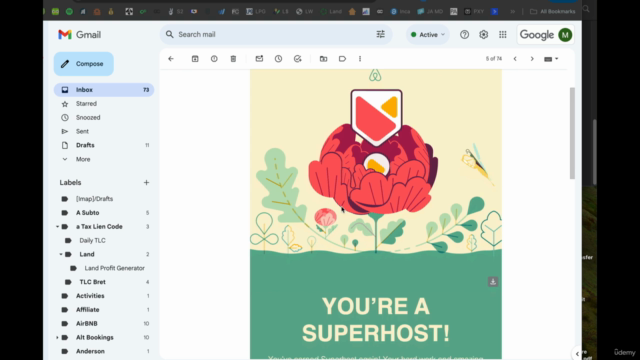Open input tools keyboard dropdown
The width and height of the screenshot is (640, 360).
click(551, 59)
